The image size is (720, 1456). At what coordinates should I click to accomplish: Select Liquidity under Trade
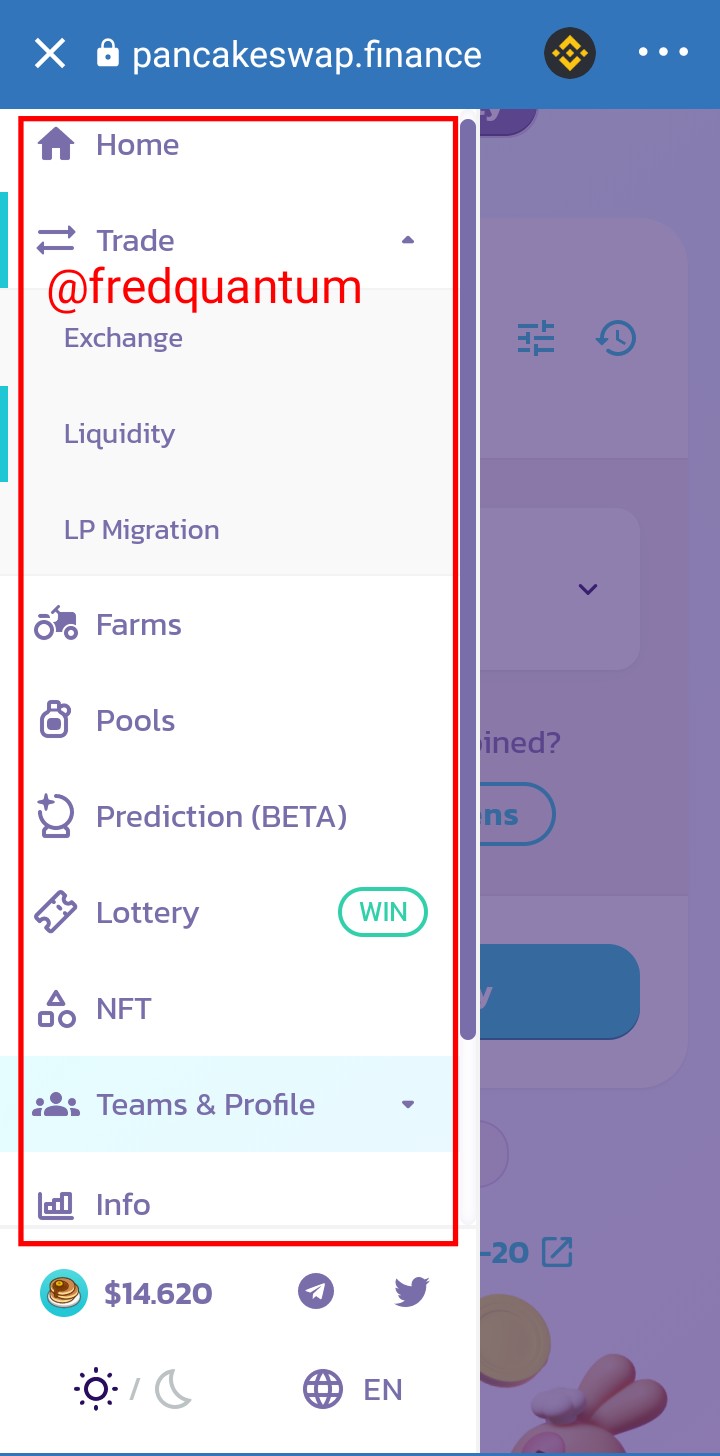tap(120, 434)
